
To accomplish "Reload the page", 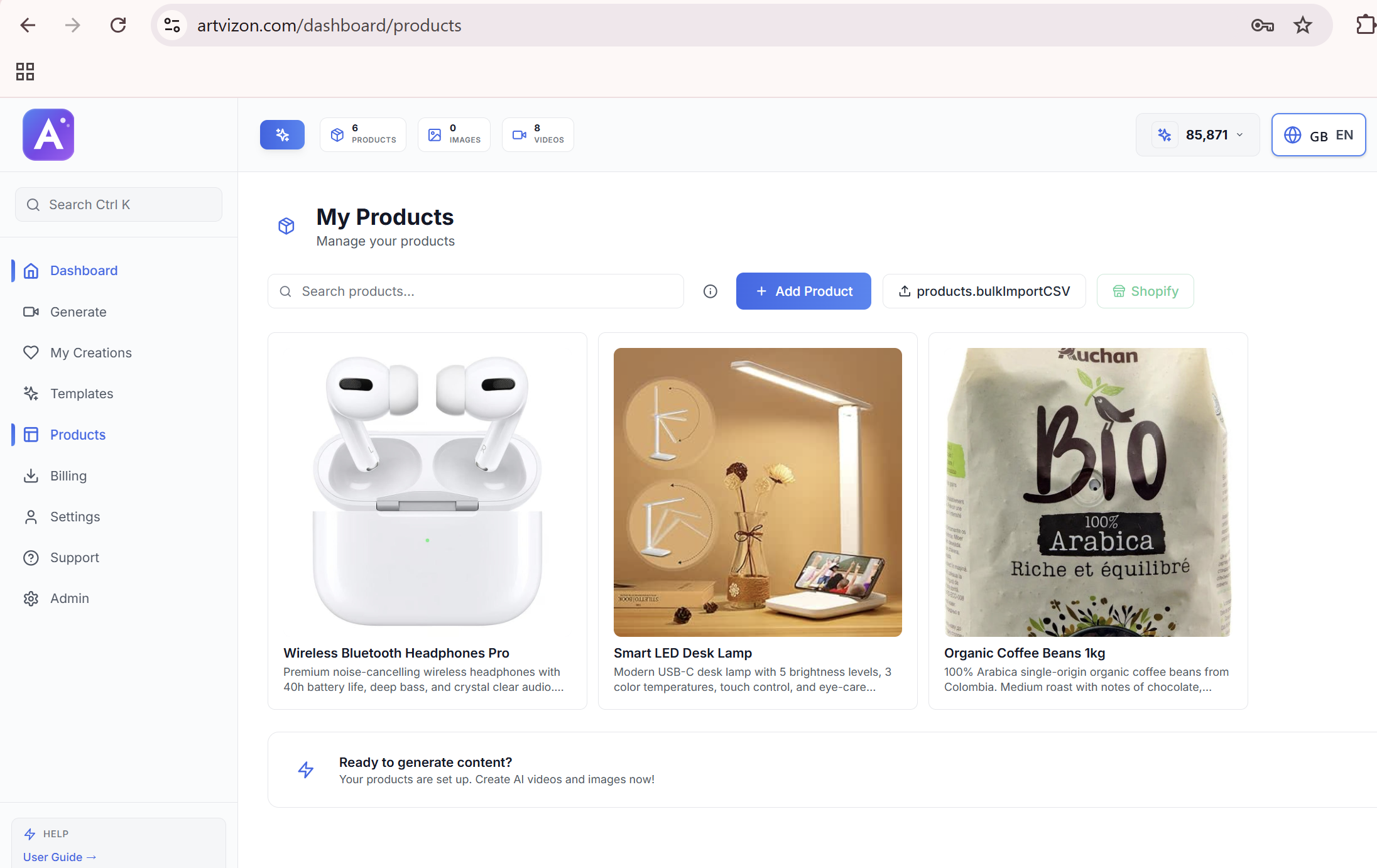I will (118, 25).
